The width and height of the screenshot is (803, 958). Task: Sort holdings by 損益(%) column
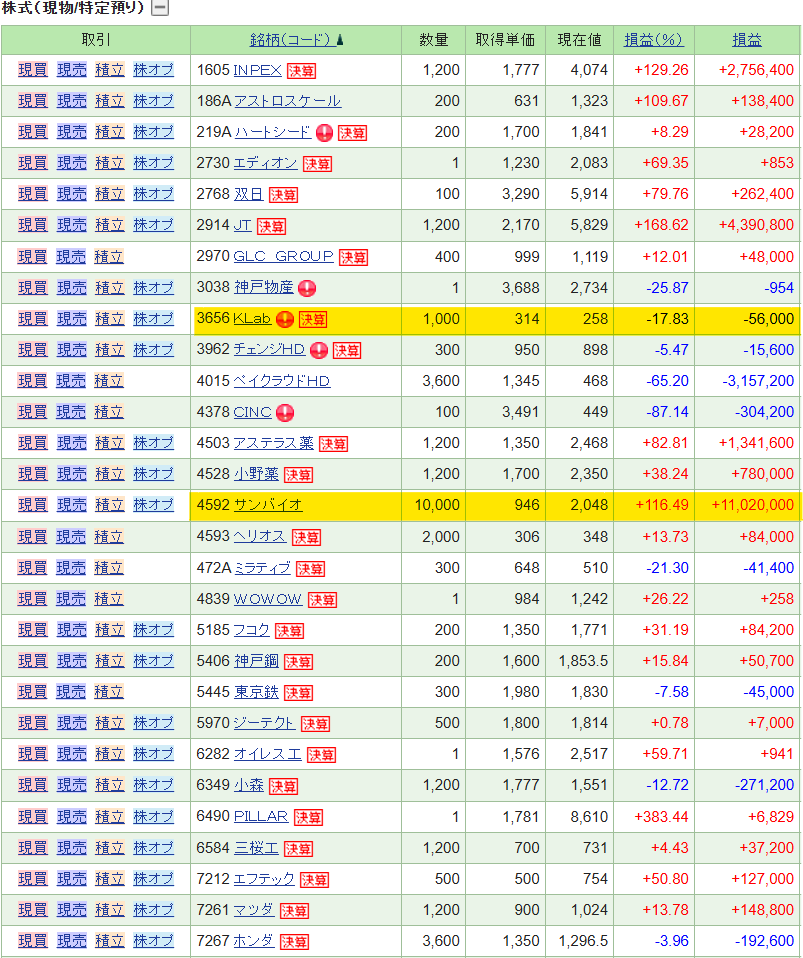pos(653,40)
